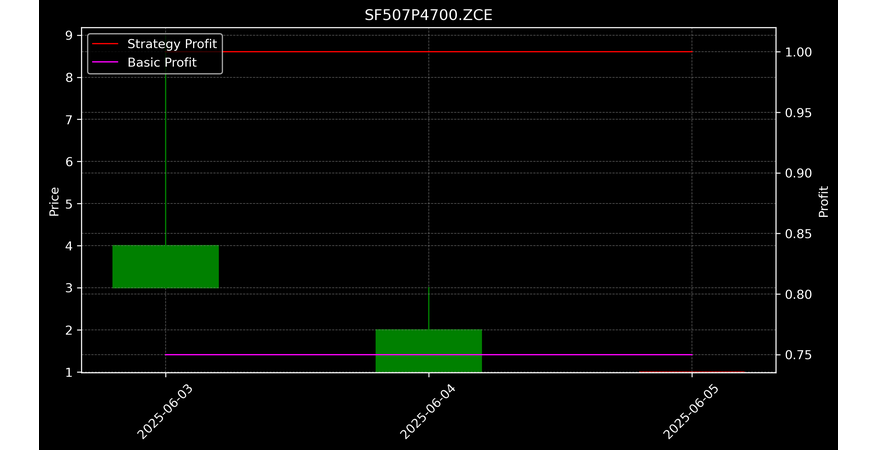
Task: Click the green candlestick body for 2025-06-04
Action: (429, 350)
